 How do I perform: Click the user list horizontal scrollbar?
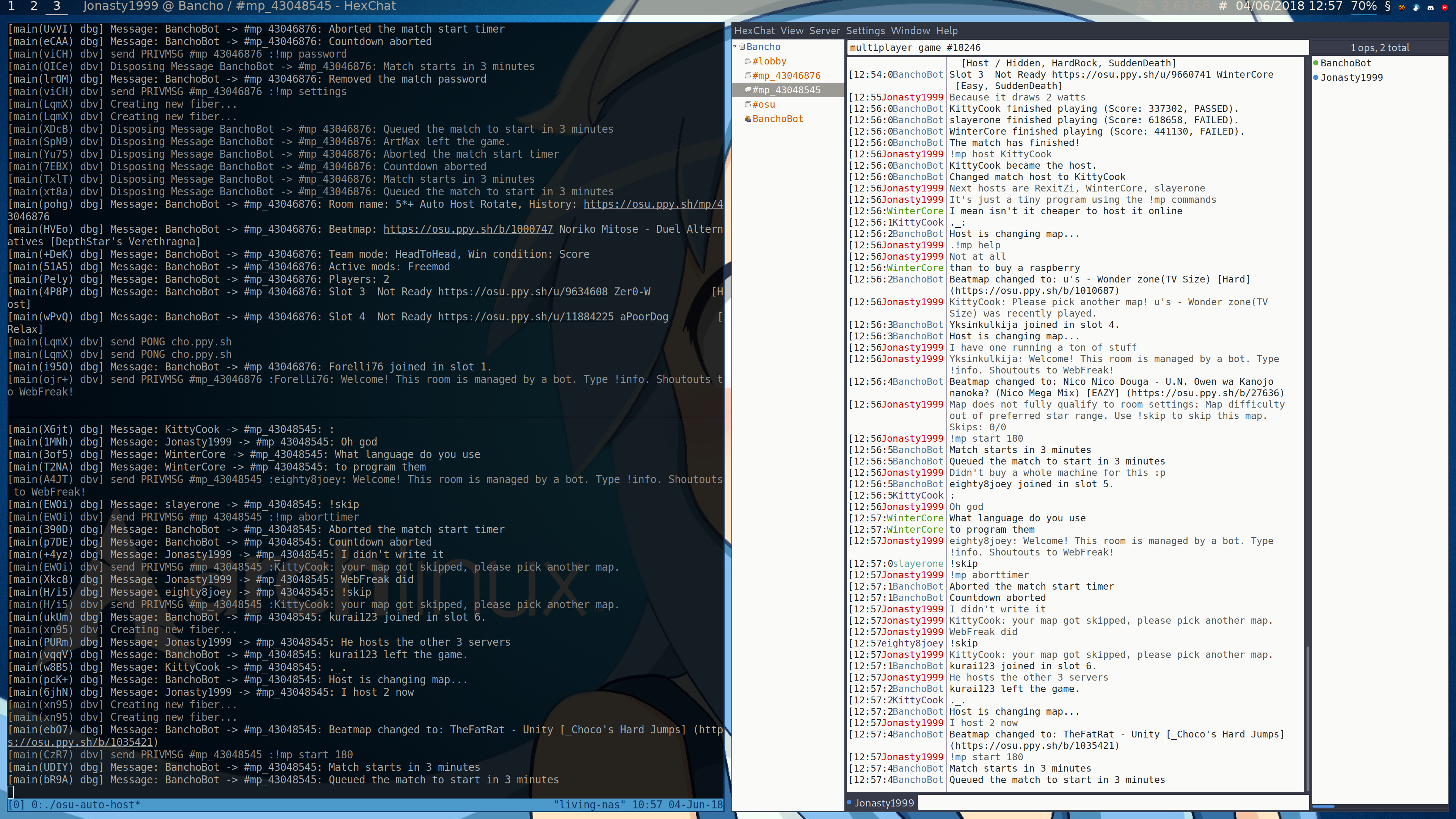tap(1323, 806)
